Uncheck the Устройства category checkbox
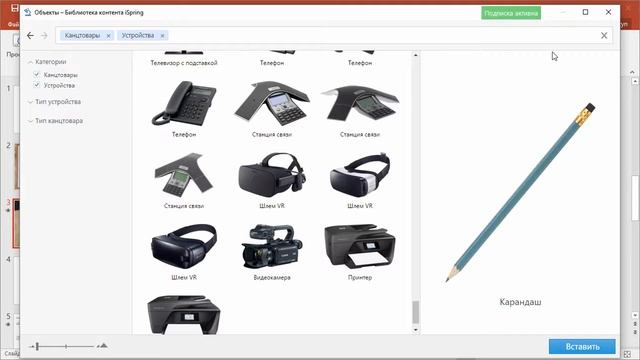Screen dimensions: 640x360 click(37, 85)
